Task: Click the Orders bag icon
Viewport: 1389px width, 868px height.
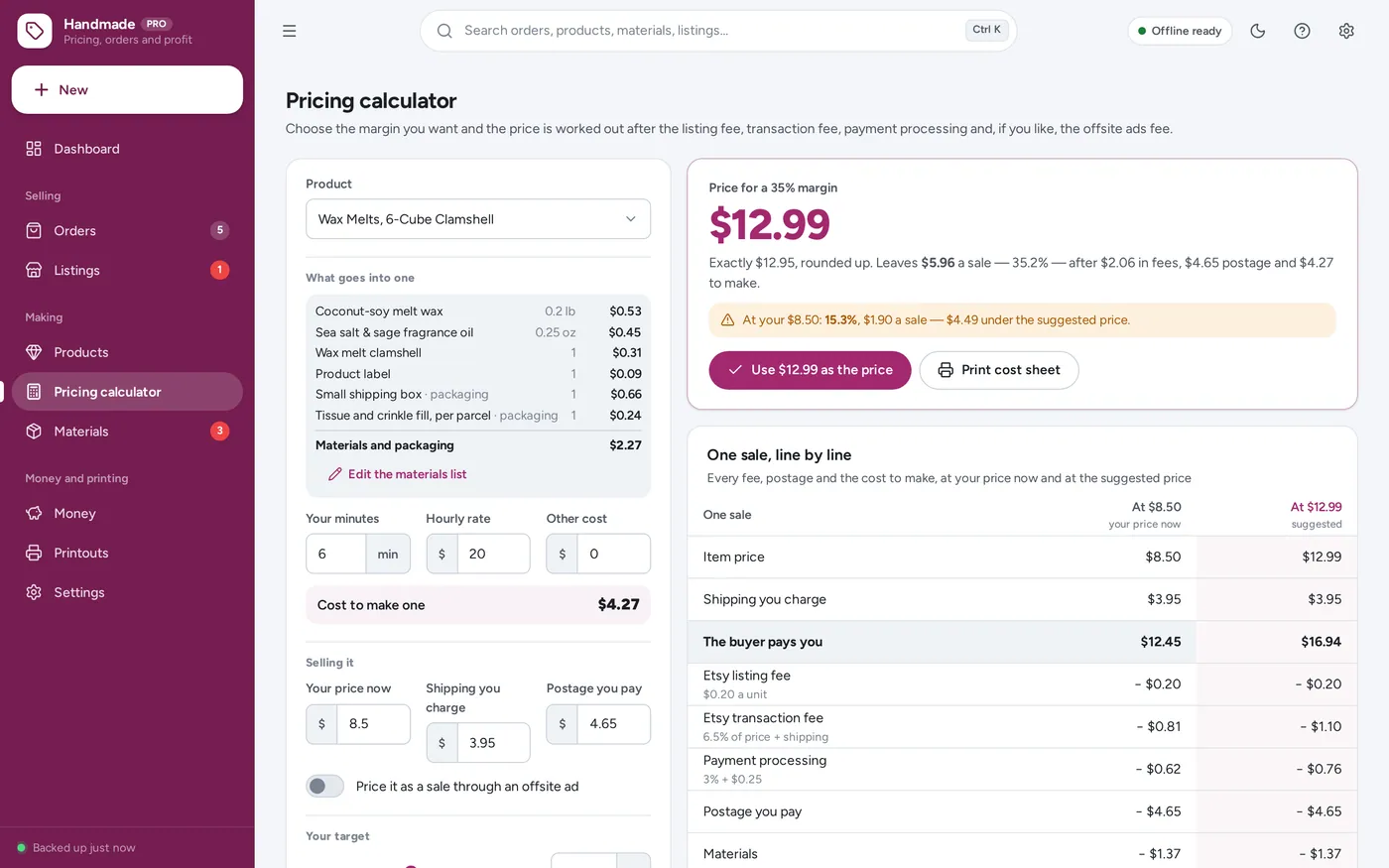Action: (34, 230)
